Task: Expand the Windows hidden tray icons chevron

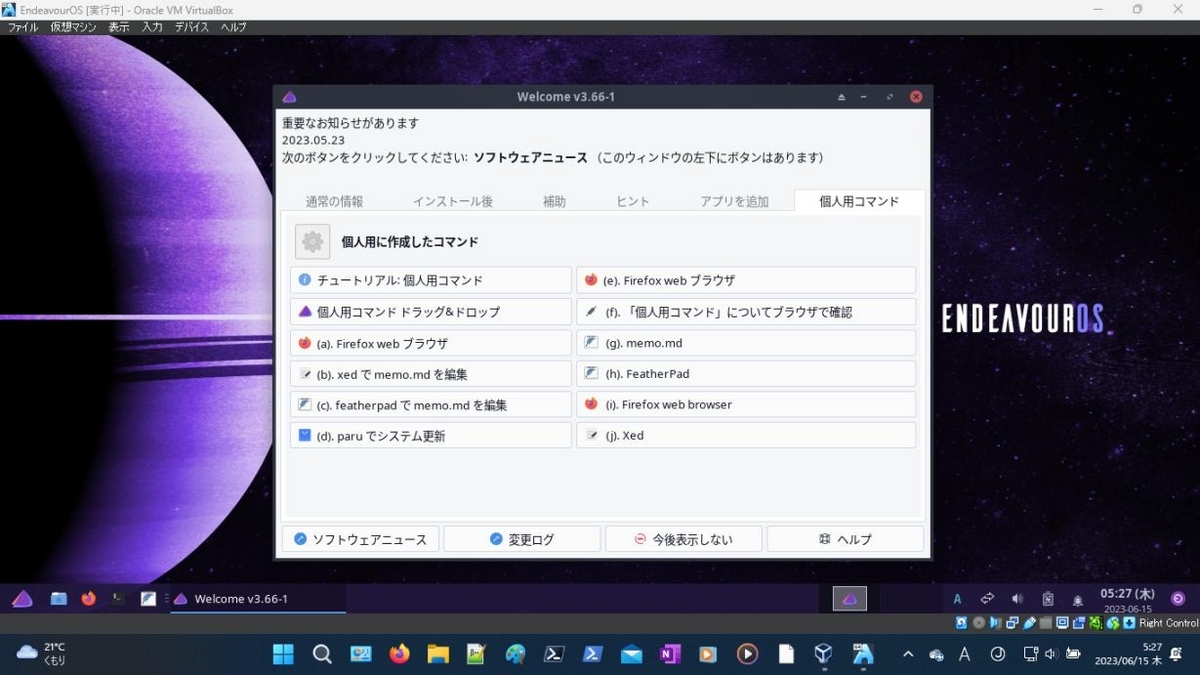Action: click(908, 654)
